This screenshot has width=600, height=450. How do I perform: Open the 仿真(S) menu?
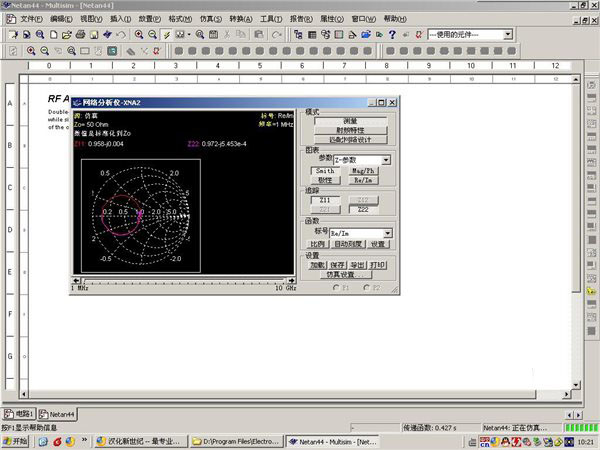coord(209,19)
